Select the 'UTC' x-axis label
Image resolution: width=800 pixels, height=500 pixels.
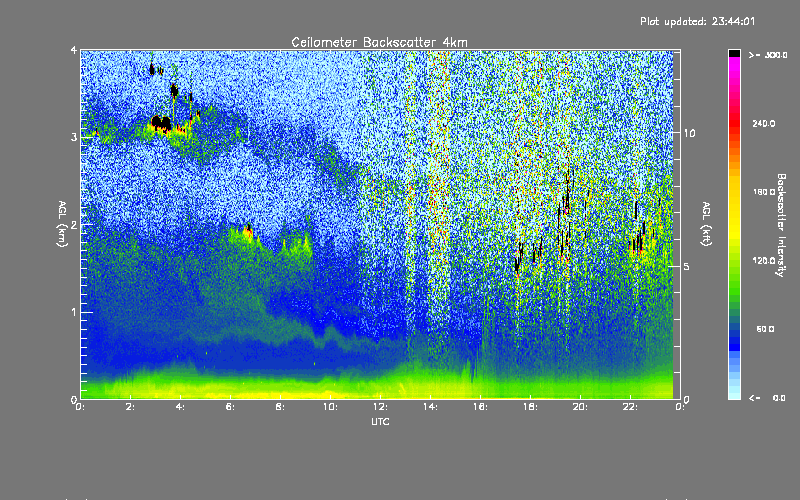pyautogui.click(x=380, y=421)
